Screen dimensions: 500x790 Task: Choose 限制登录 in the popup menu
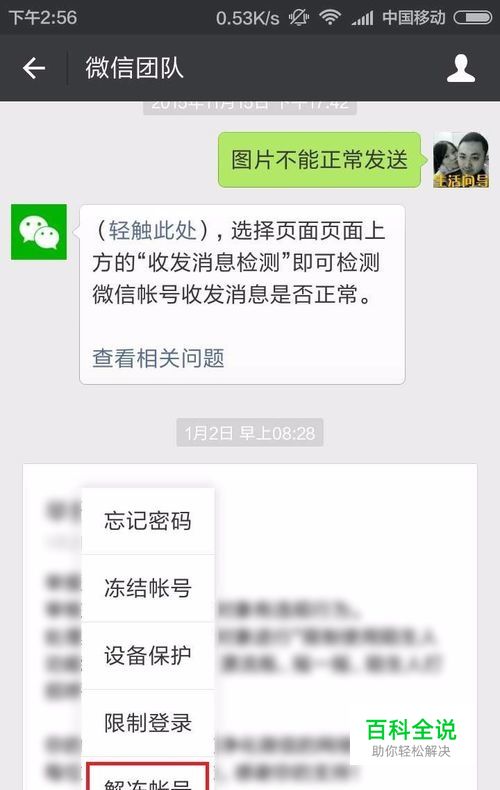click(148, 723)
